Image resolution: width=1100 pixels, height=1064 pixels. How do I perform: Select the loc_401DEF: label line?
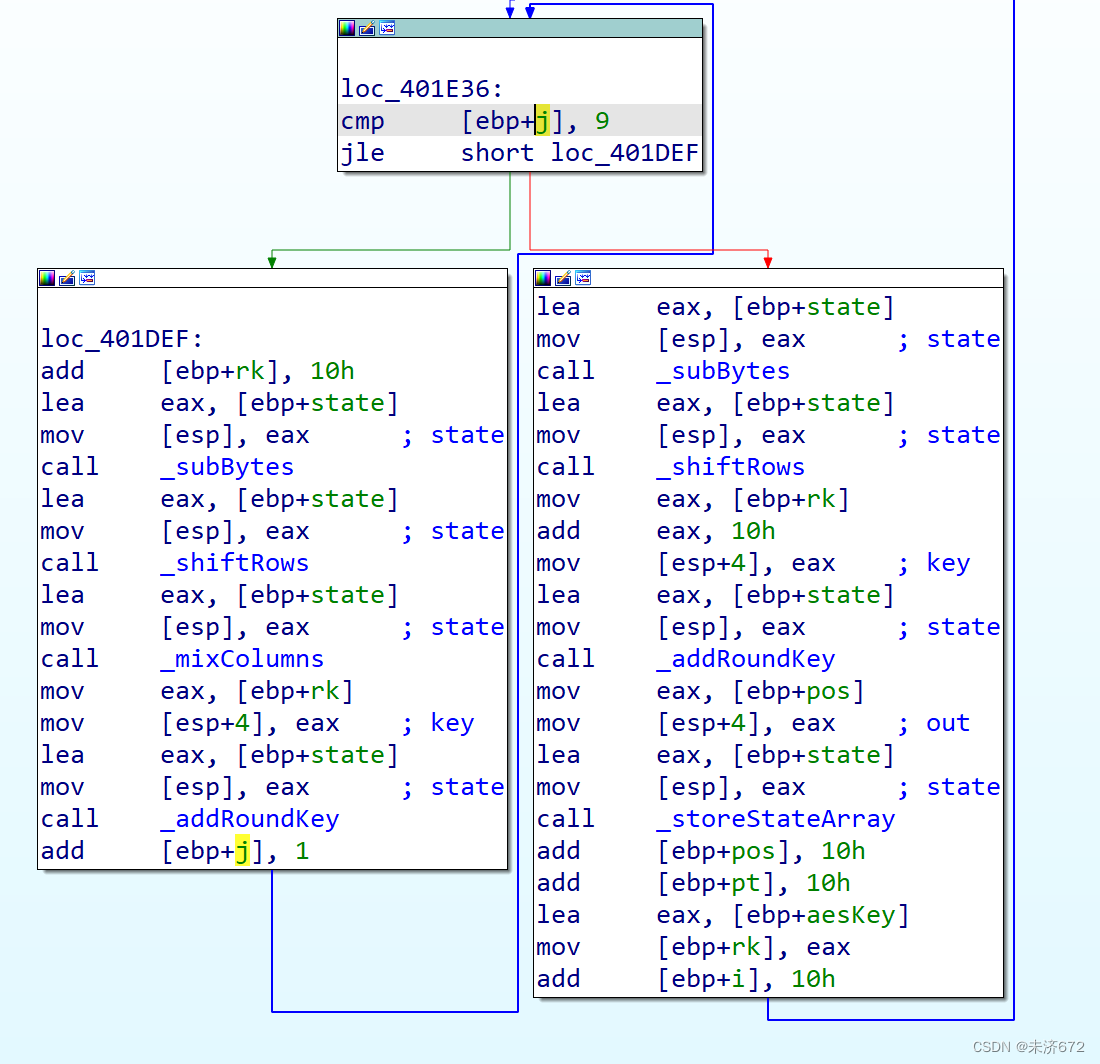pos(122,339)
